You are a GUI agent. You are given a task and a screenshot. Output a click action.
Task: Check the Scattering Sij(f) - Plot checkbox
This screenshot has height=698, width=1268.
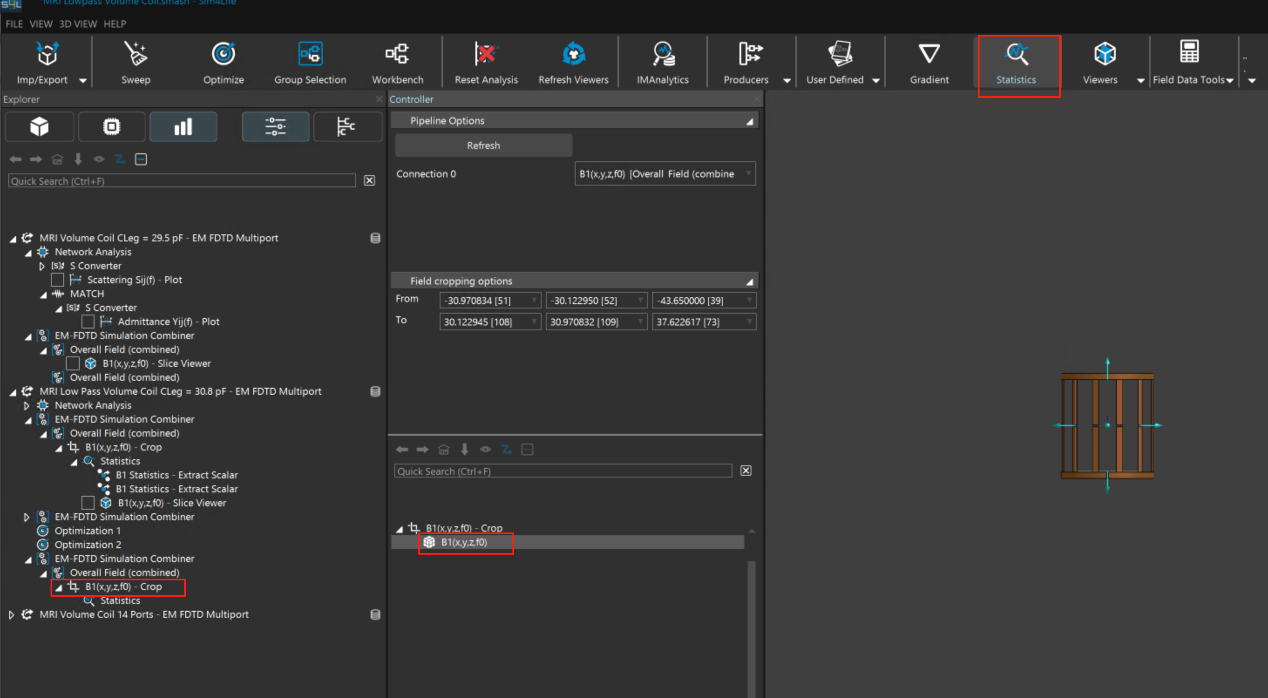coord(58,280)
